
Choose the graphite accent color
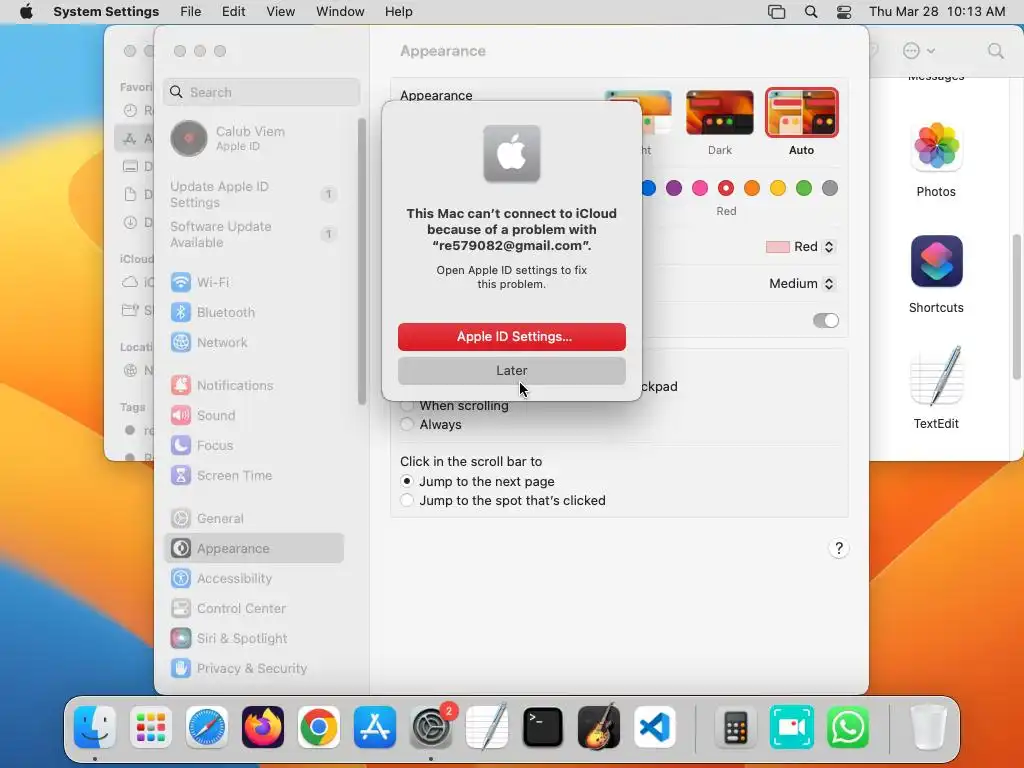(x=829, y=188)
